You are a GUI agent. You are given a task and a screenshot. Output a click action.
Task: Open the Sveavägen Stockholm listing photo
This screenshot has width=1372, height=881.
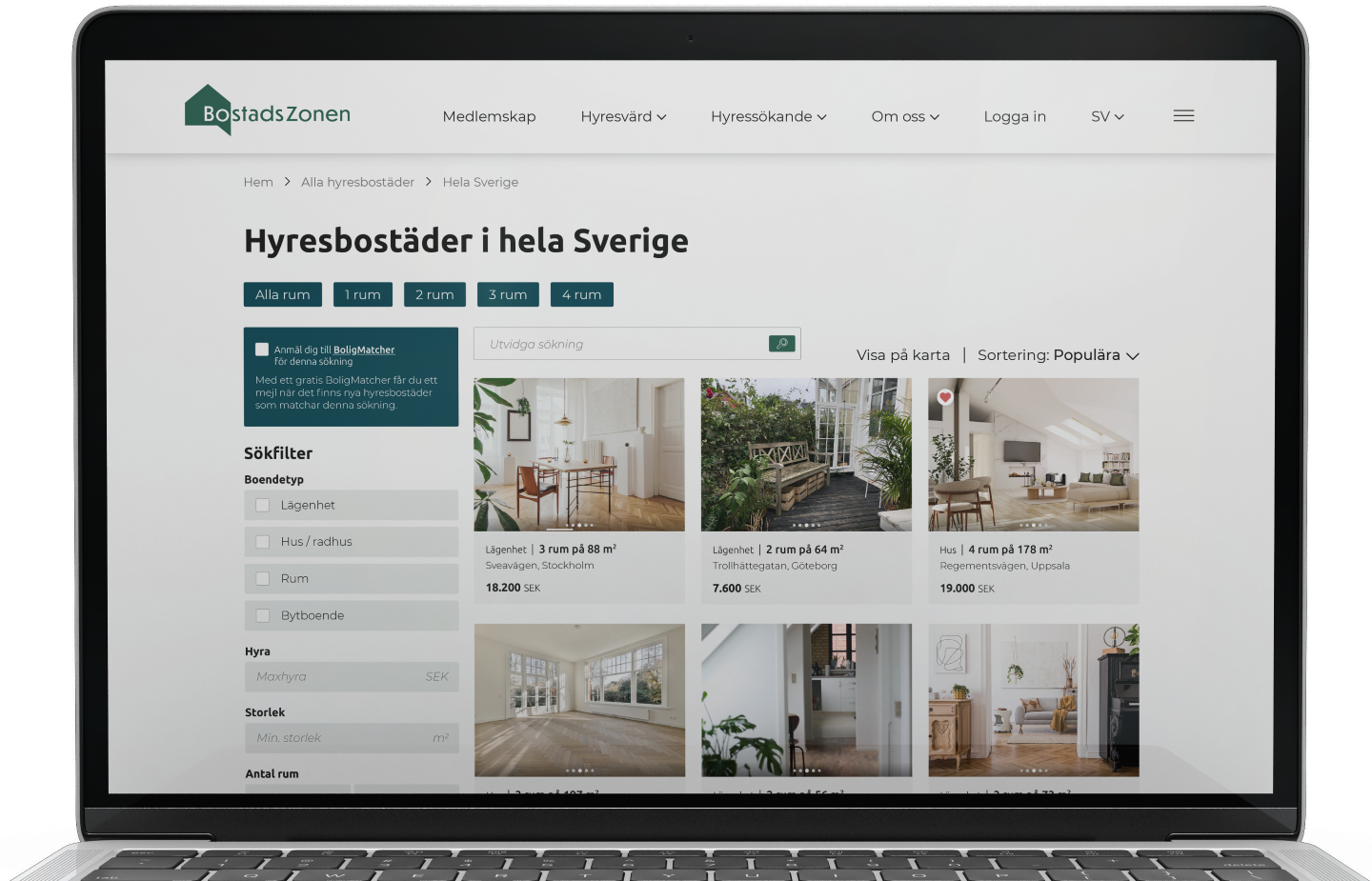pos(579,454)
